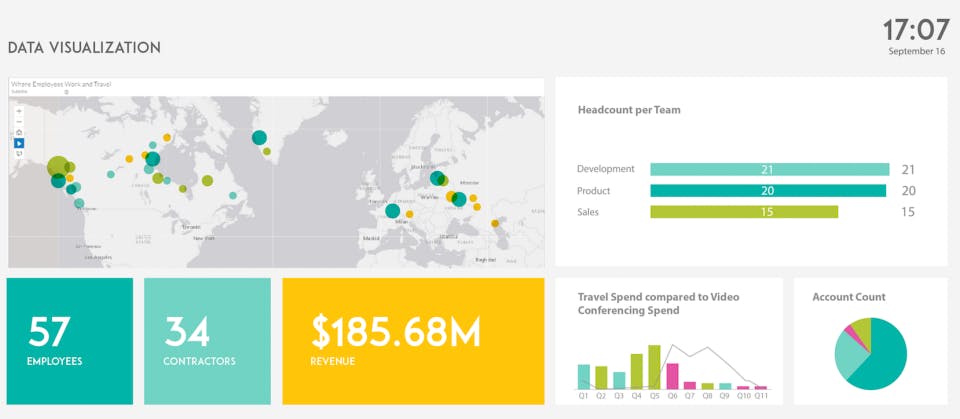Click the teal bubble near Milan on the map
This screenshot has height=419, width=960.
pyautogui.click(x=392, y=211)
